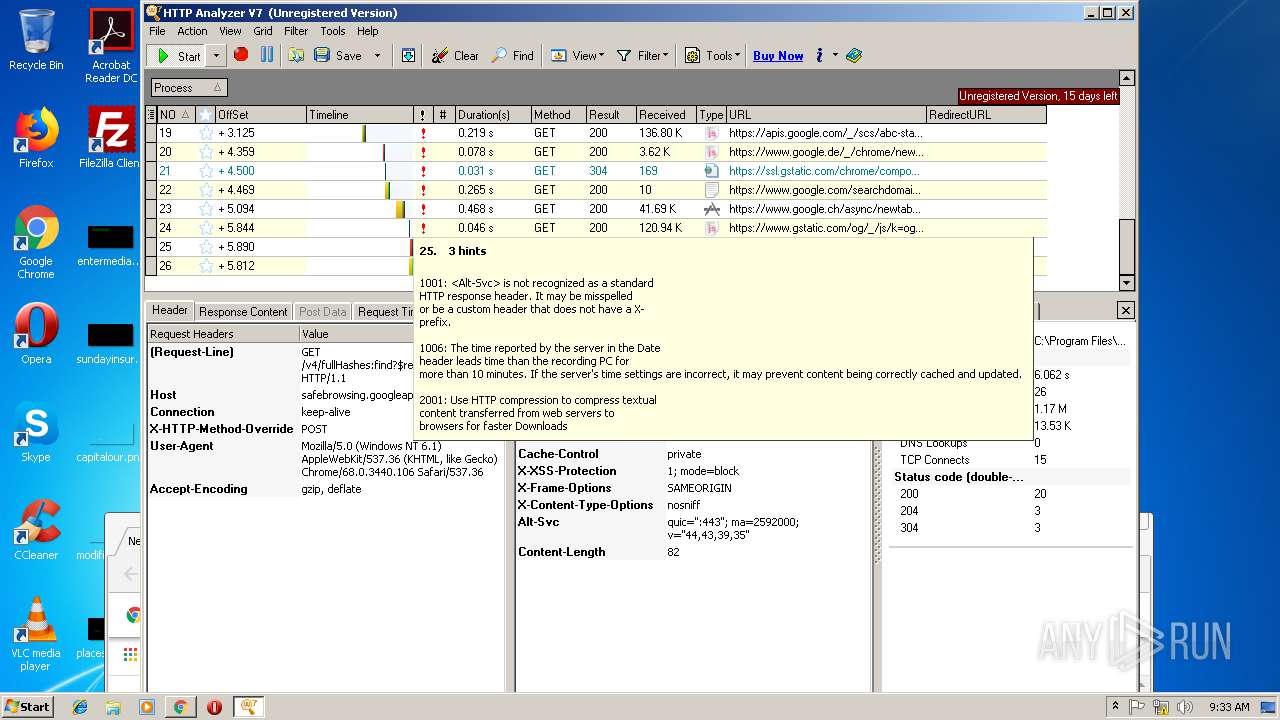Sort by the NO column header

[x=175, y=115]
